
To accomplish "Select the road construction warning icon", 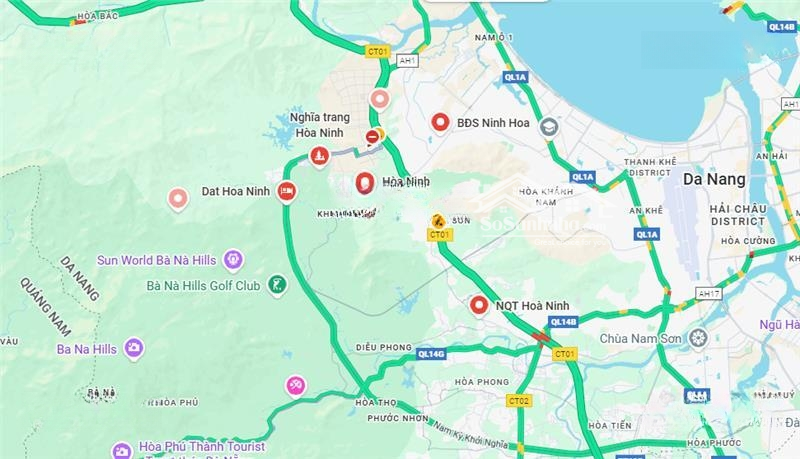I will (437, 221).
